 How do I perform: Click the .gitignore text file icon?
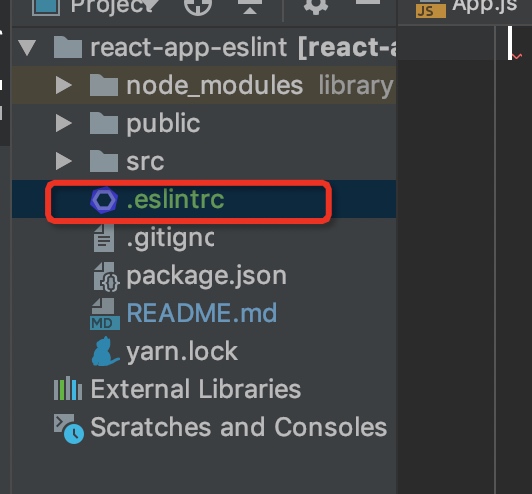pos(104,238)
